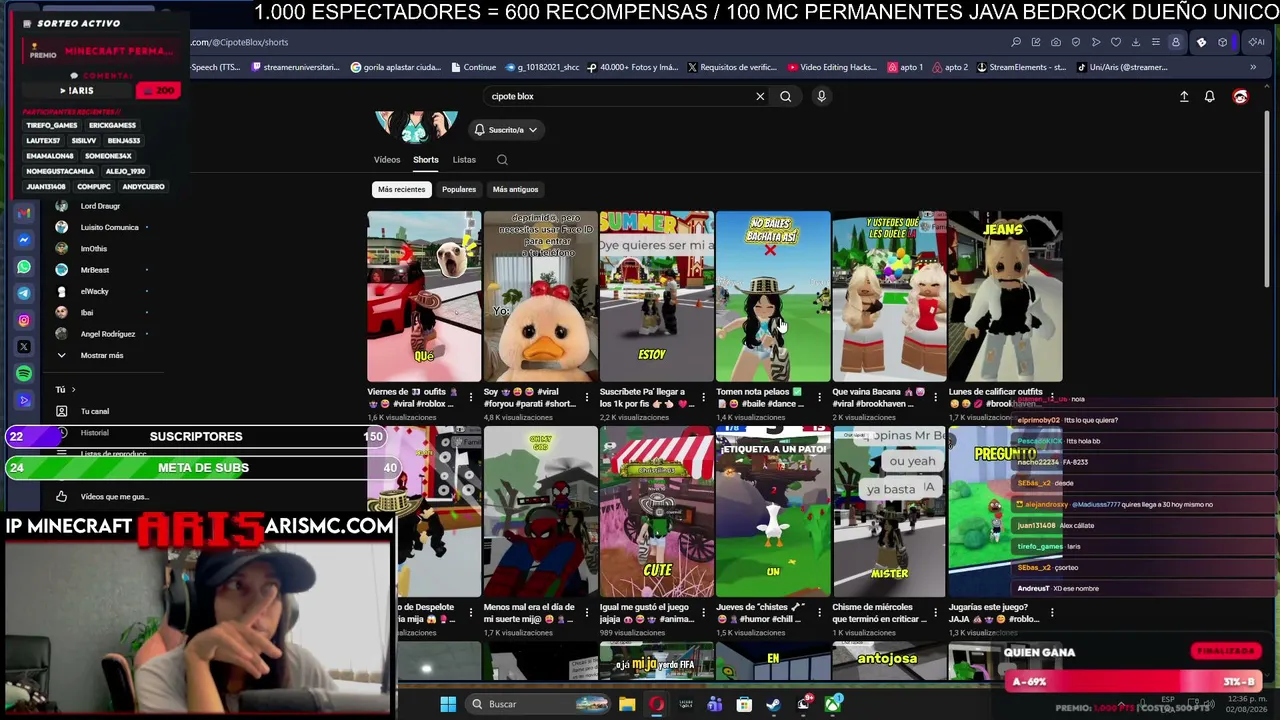
Task: Open Messenger in the browser sidebar
Action: click(25, 240)
